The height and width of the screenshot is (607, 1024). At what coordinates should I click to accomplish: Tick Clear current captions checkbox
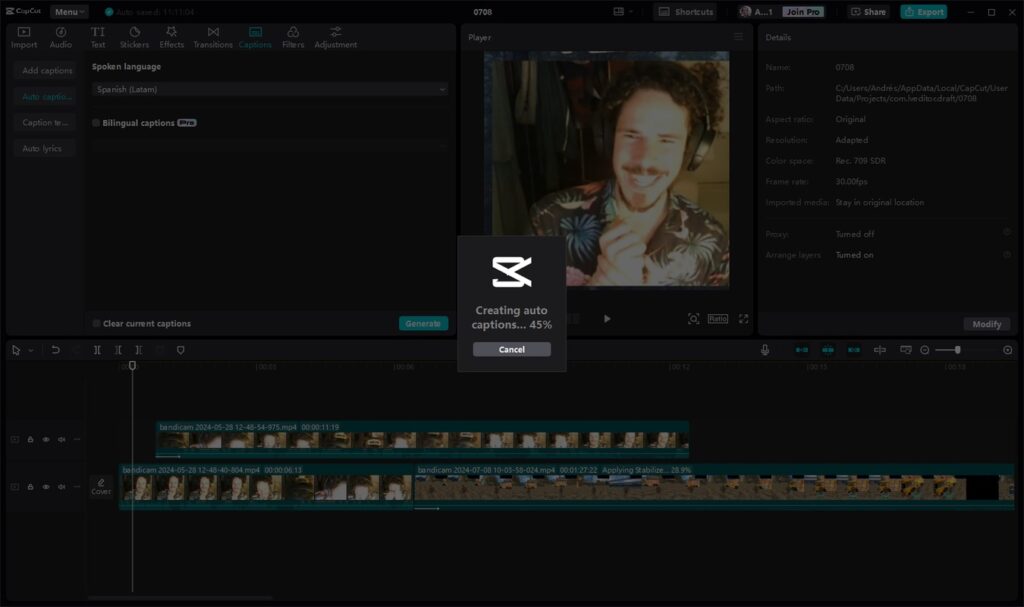97,323
